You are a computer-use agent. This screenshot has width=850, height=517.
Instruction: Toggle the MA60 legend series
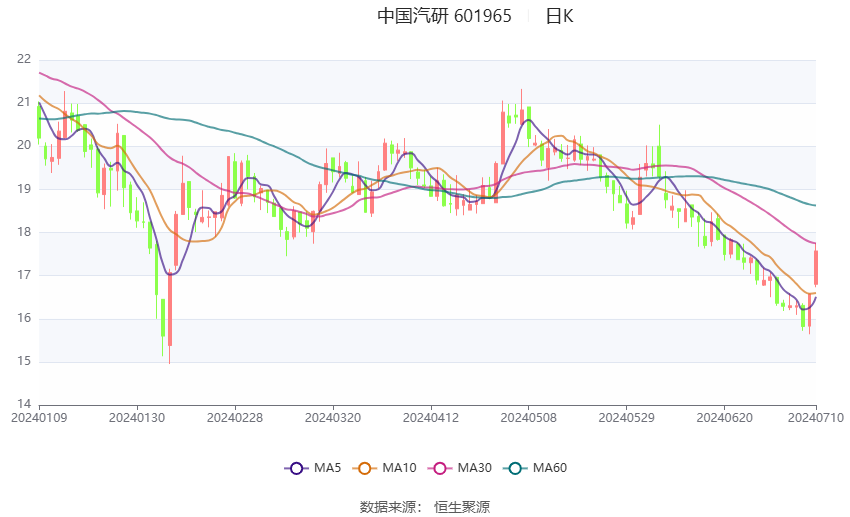click(x=535, y=468)
